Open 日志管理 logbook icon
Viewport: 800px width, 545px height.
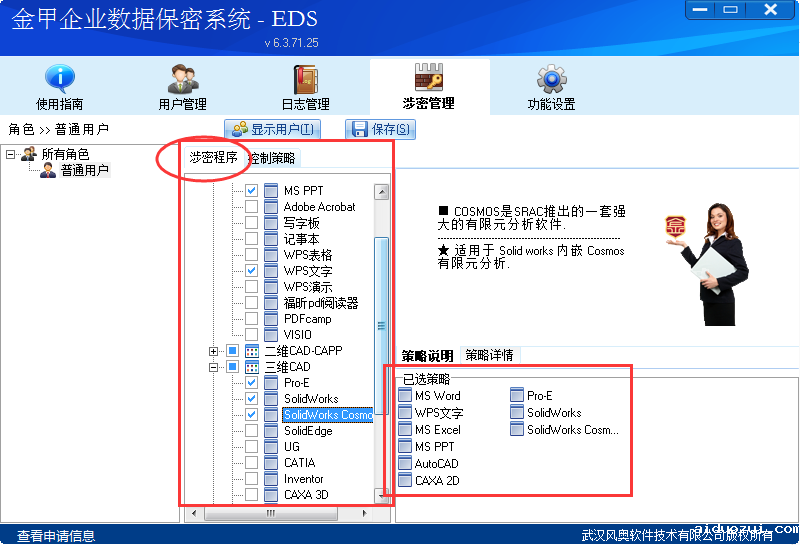306,79
